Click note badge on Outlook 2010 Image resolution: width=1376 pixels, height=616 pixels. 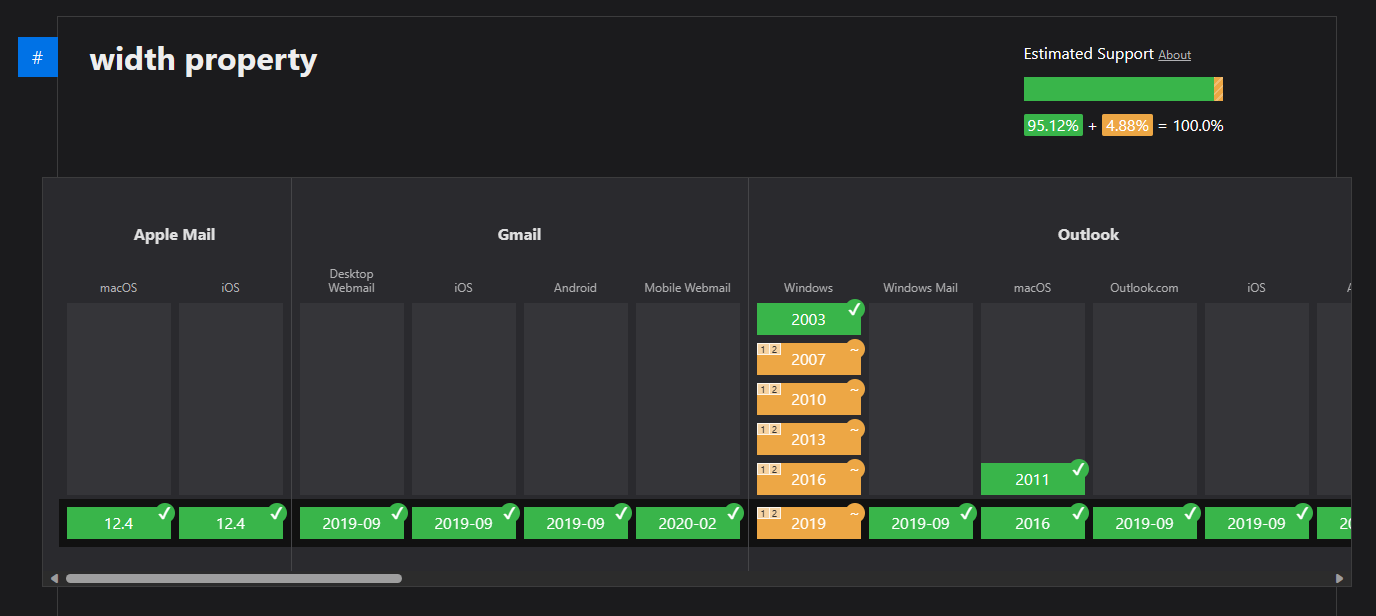click(x=769, y=389)
